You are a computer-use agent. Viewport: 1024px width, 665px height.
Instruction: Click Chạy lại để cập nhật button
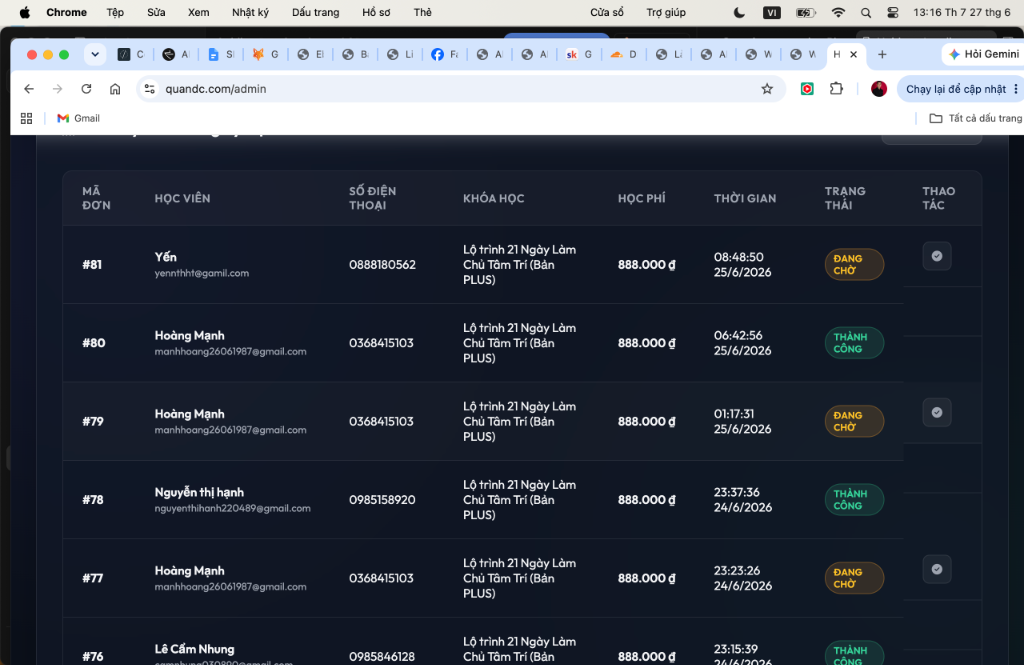(x=955, y=89)
